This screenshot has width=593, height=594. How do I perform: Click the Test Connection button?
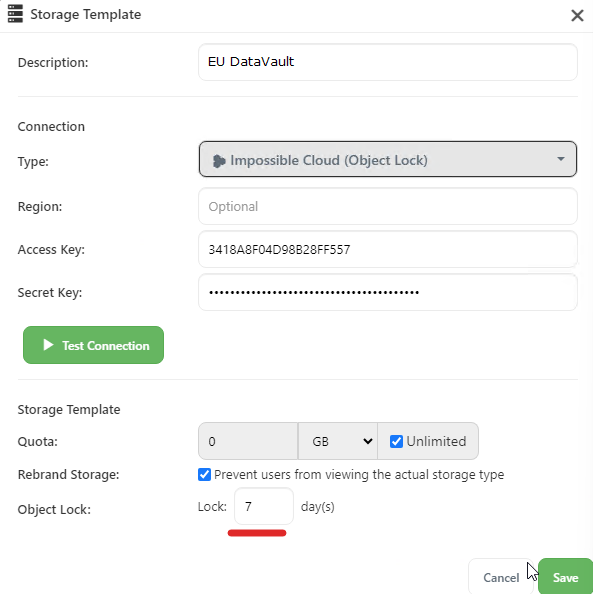94,345
